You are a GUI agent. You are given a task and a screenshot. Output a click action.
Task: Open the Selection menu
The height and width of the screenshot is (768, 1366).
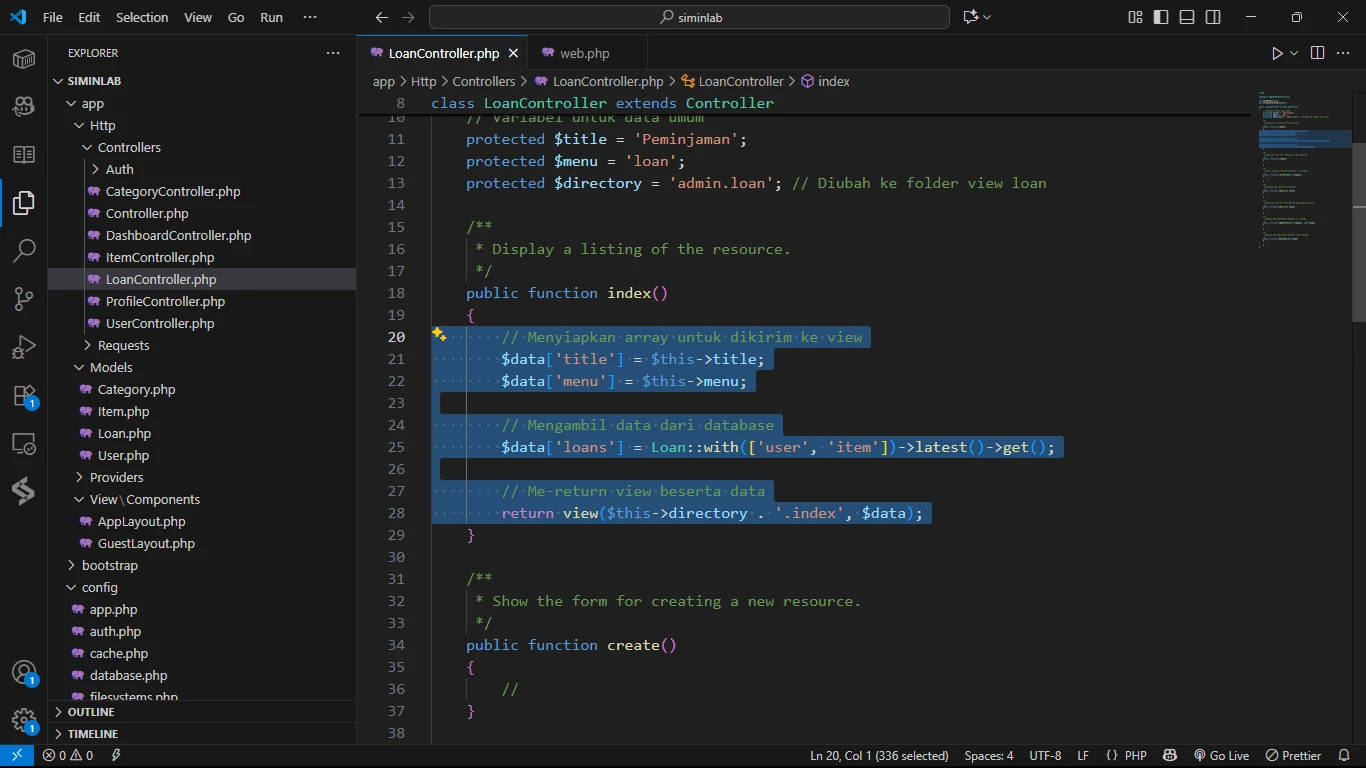tap(142, 17)
